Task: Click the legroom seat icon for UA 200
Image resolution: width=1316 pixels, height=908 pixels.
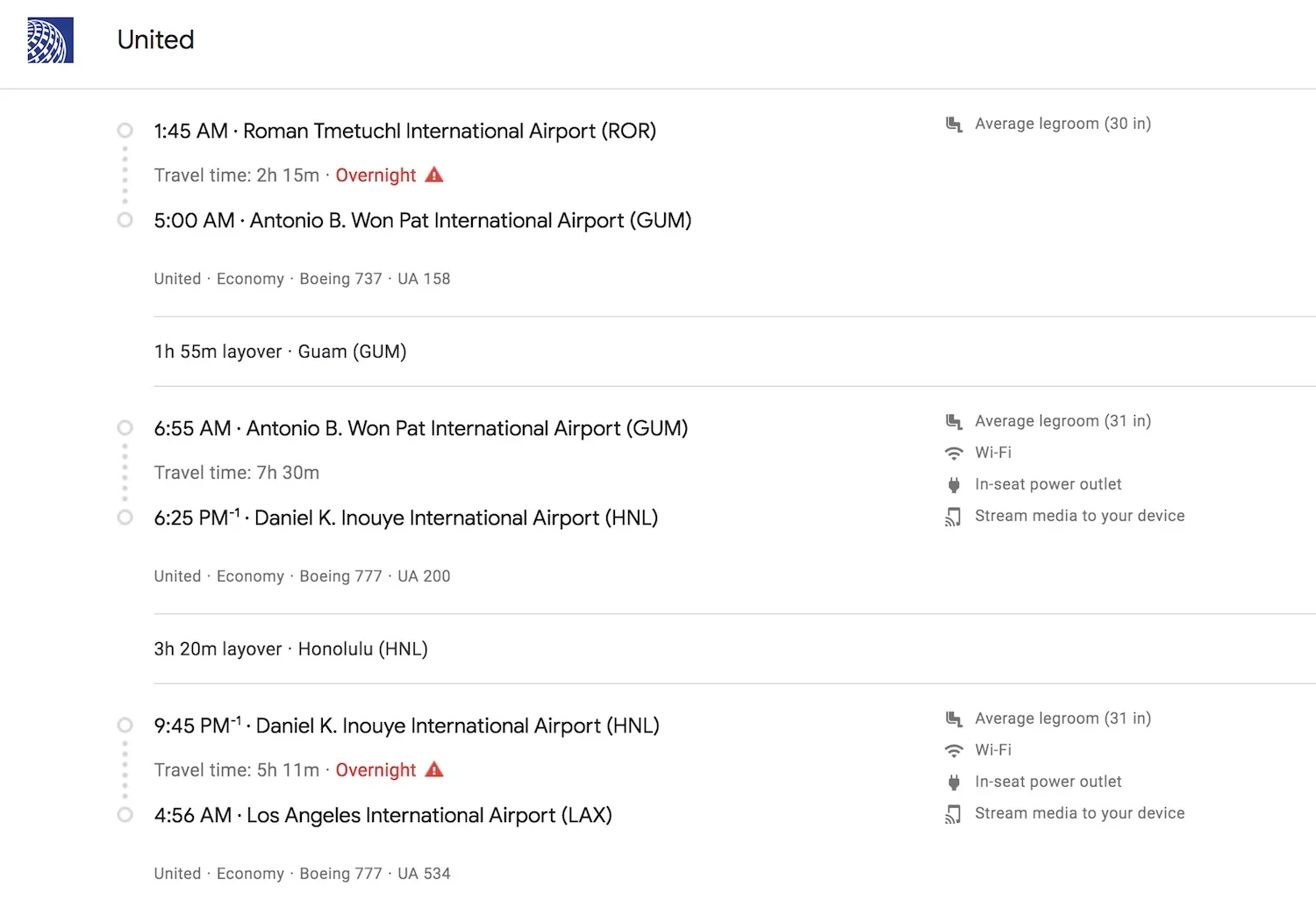Action: pyautogui.click(x=954, y=421)
